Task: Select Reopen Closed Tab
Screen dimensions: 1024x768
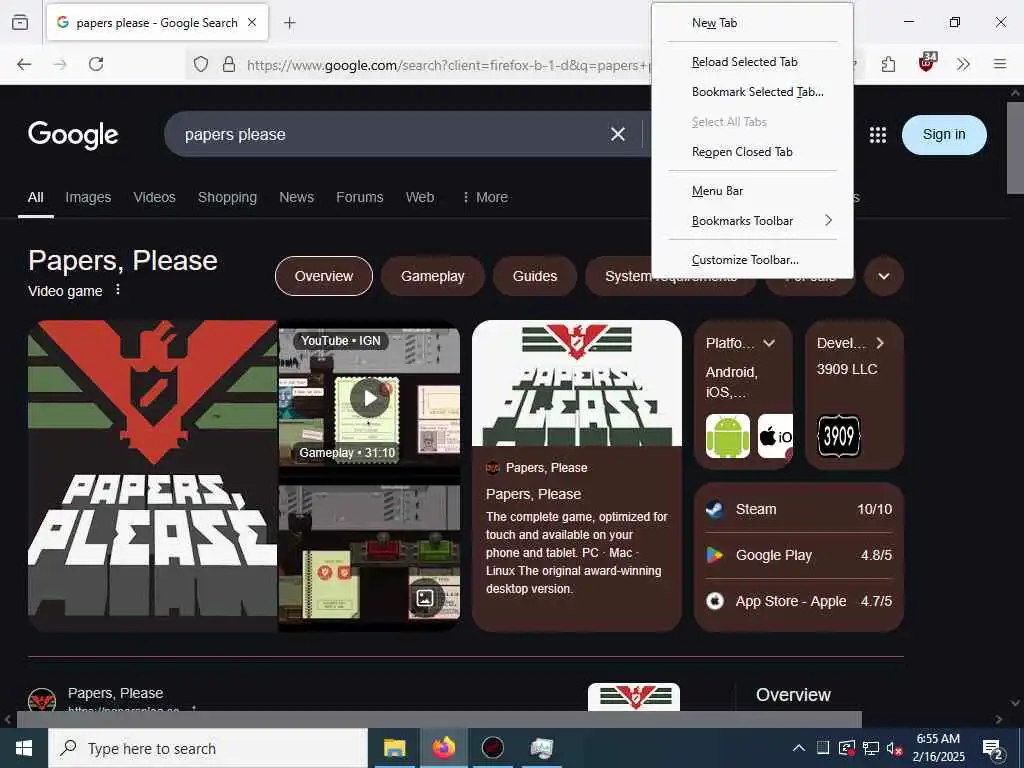Action: point(752,152)
